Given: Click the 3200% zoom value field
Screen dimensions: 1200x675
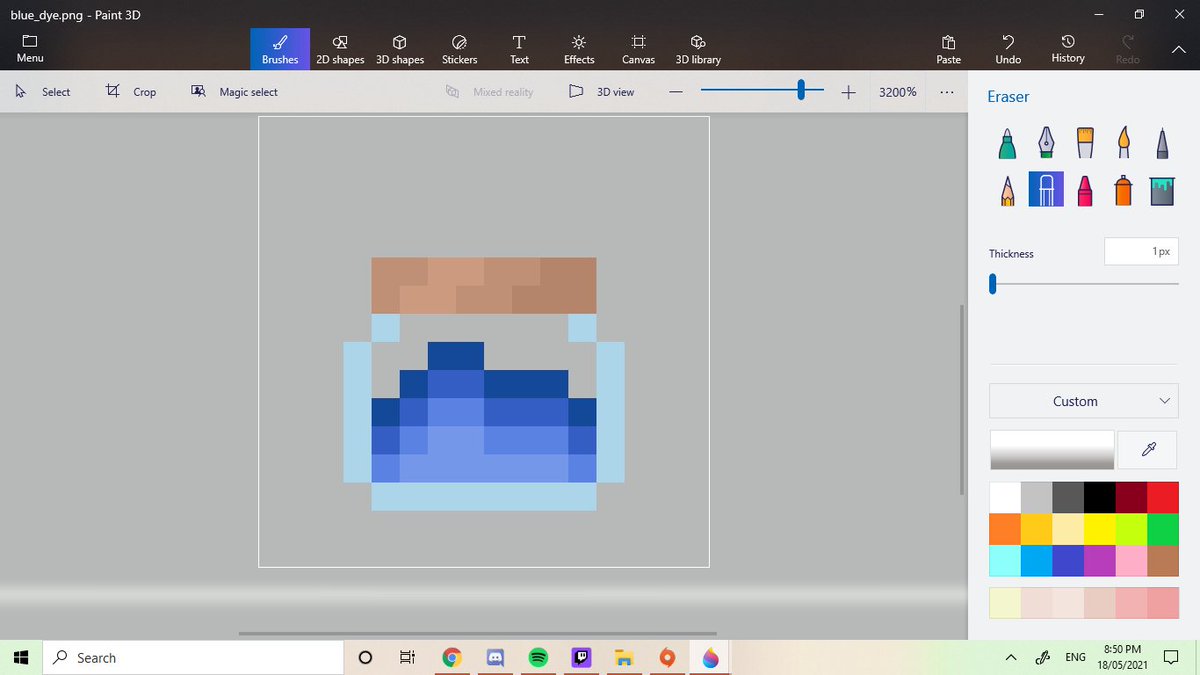Looking at the screenshot, I should tap(897, 92).
